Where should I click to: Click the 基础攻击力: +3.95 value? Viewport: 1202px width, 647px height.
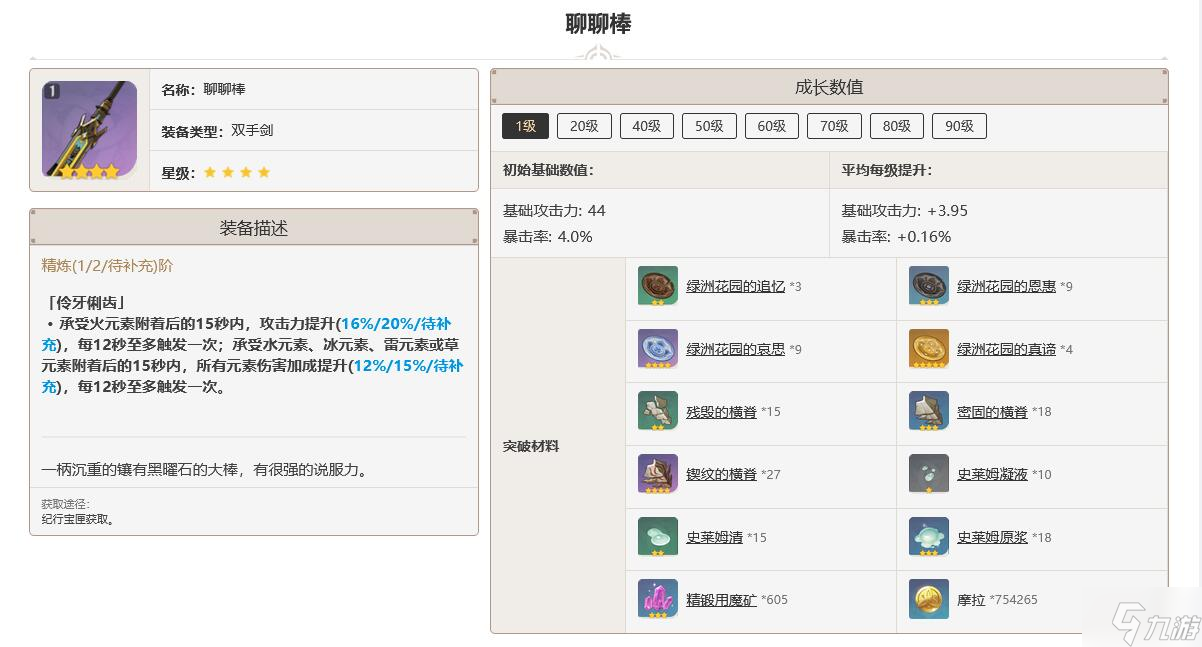pos(905,210)
